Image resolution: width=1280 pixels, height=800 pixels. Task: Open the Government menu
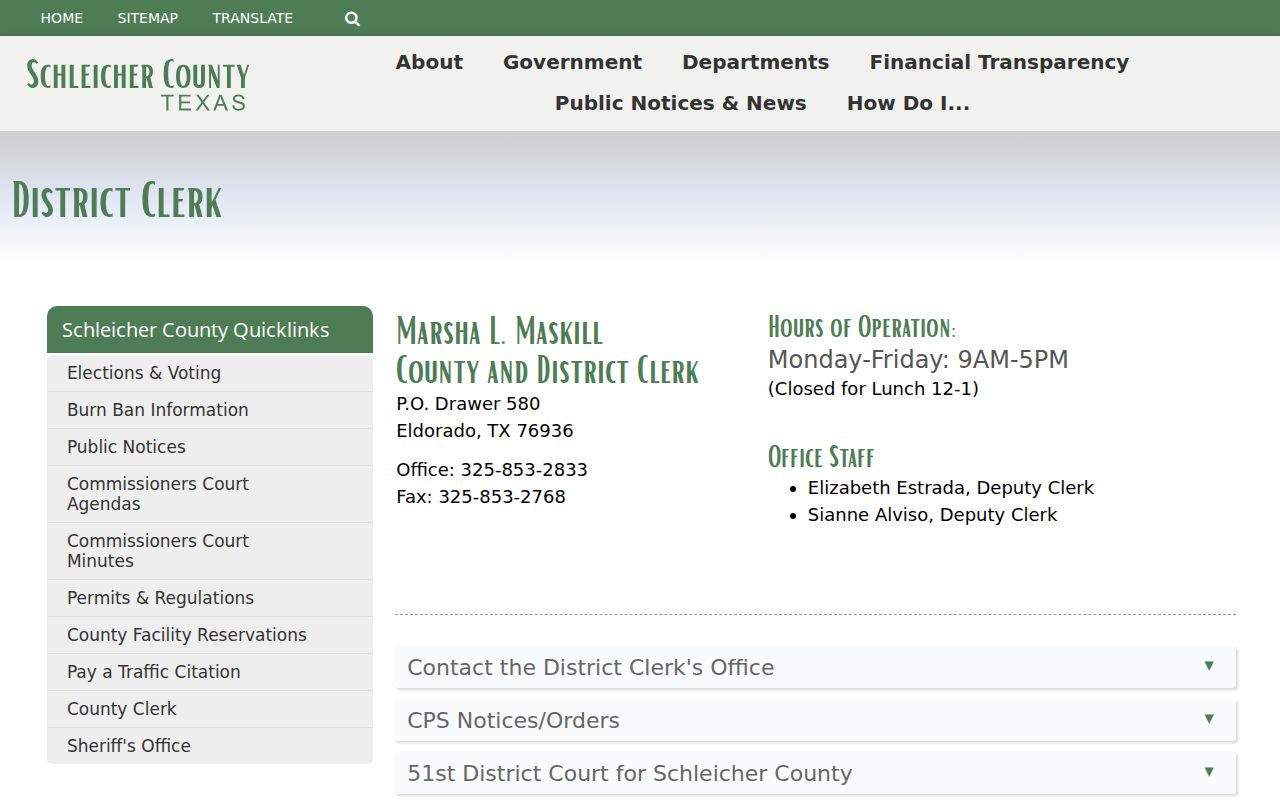coord(572,62)
